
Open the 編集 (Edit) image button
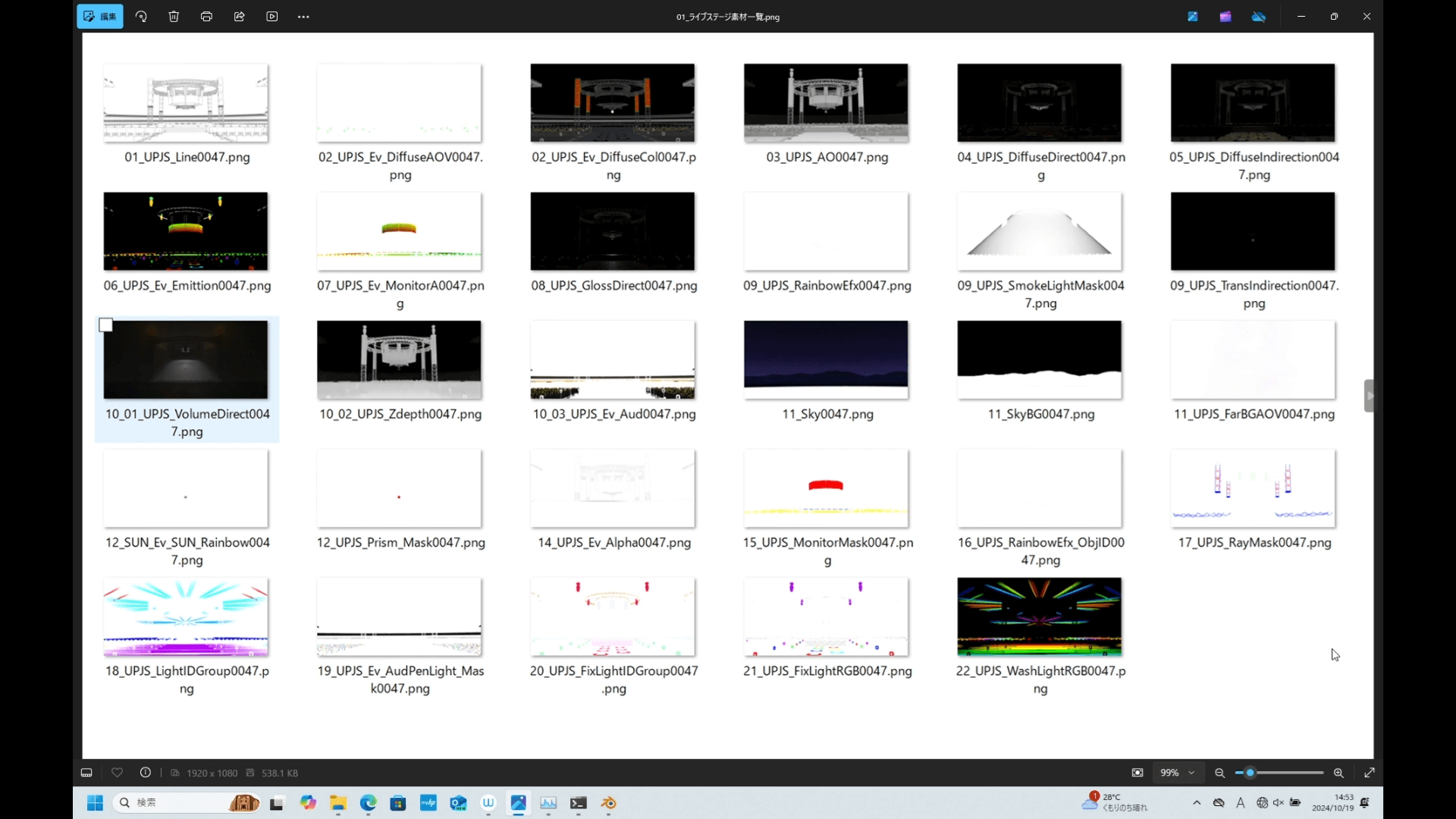coord(100,17)
